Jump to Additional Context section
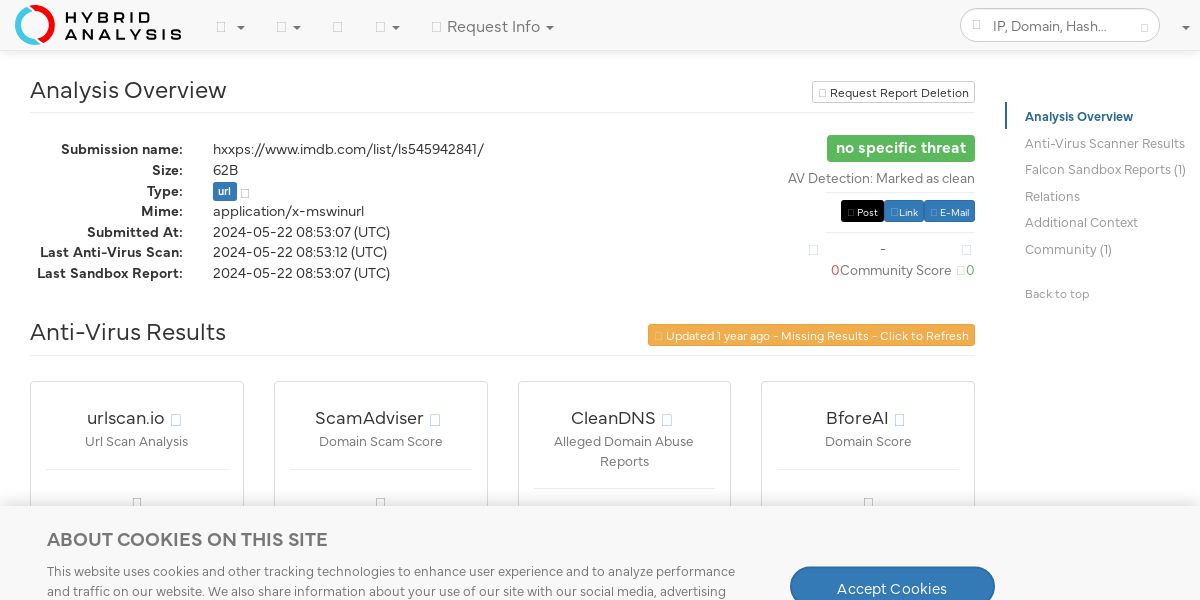Image resolution: width=1200 pixels, height=600 pixels. pyautogui.click(x=1081, y=223)
